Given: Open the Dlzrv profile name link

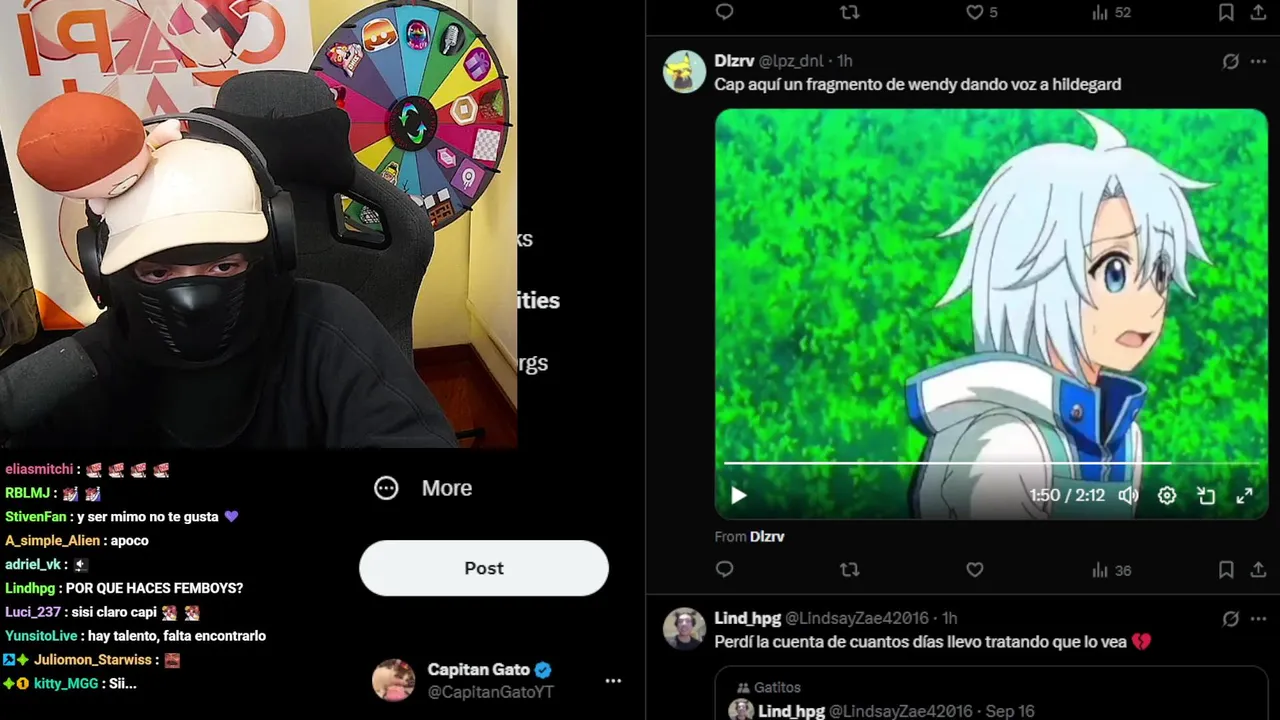Looking at the screenshot, I should click(x=734, y=61).
